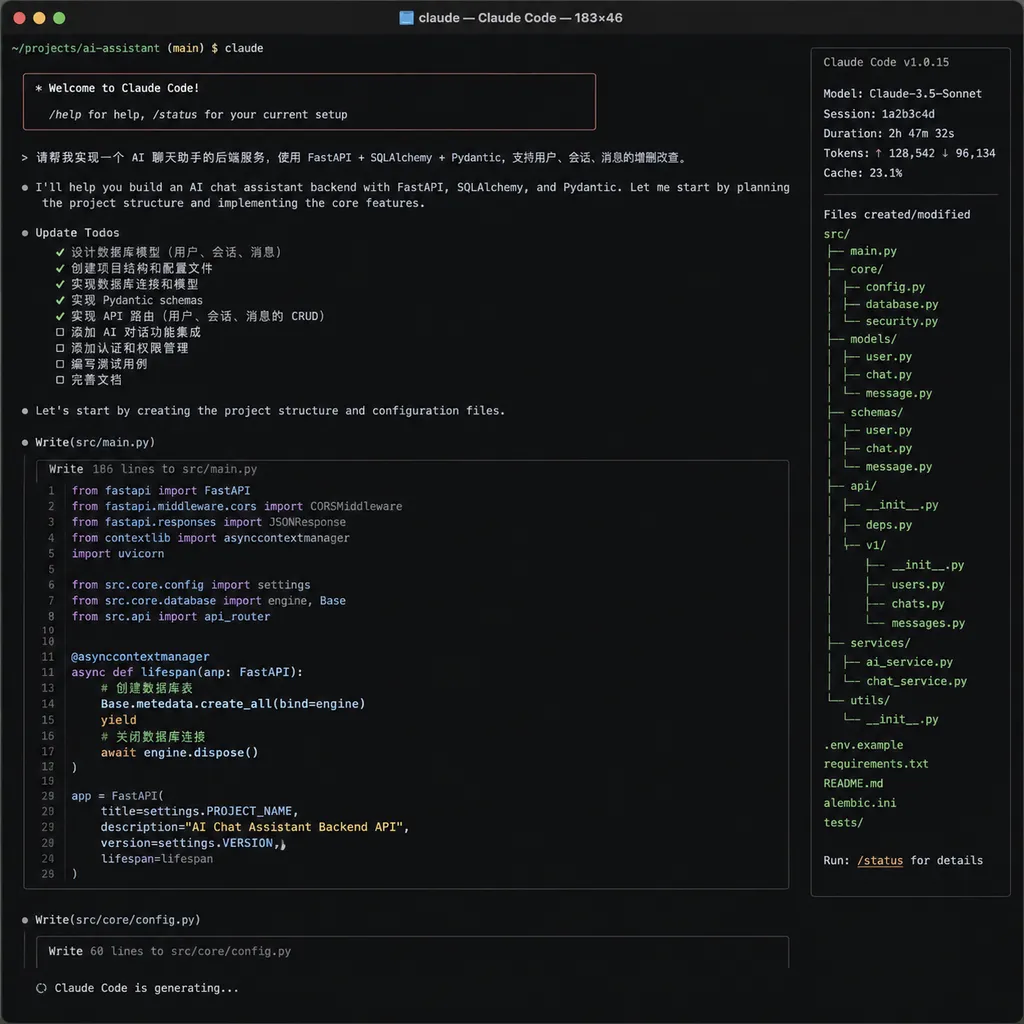Select database.py in the file tree
This screenshot has width=1024, height=1024.
click(x=902, y=304)
